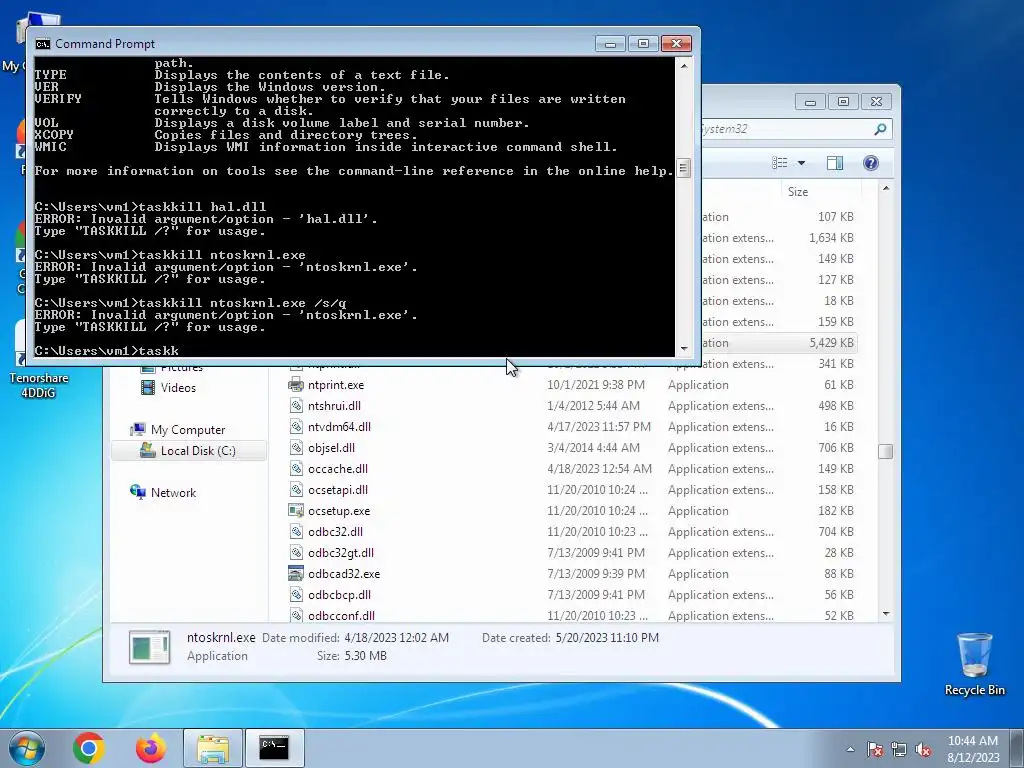This screenshot has width=1024, height=768.
Task: Click the Explorer window title bar maximize button
Action: pos(843,102)
